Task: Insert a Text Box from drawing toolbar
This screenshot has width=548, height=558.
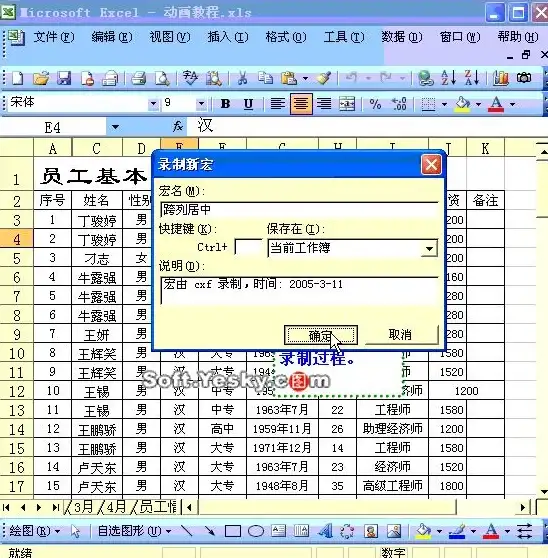Action: tap(279, 531)
